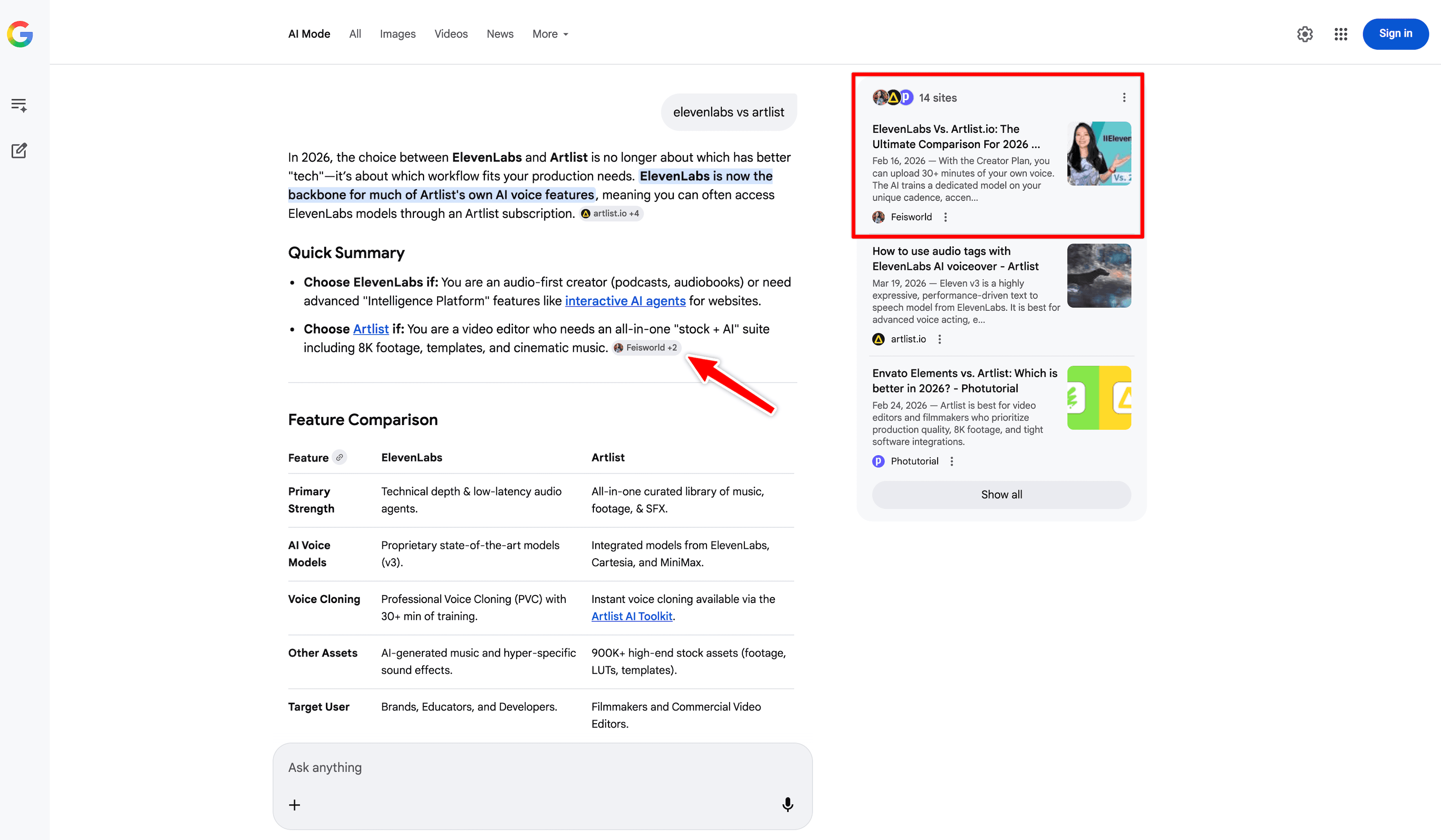1441x840 pixels.
Task: Open the interactive AI agents link
Action: [625, 301]
